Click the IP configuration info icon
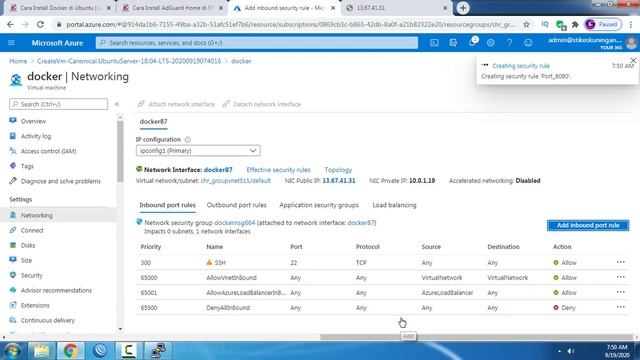Image resolution: width=640 pixels, height=360 pixels. click(x=188, y=140)
